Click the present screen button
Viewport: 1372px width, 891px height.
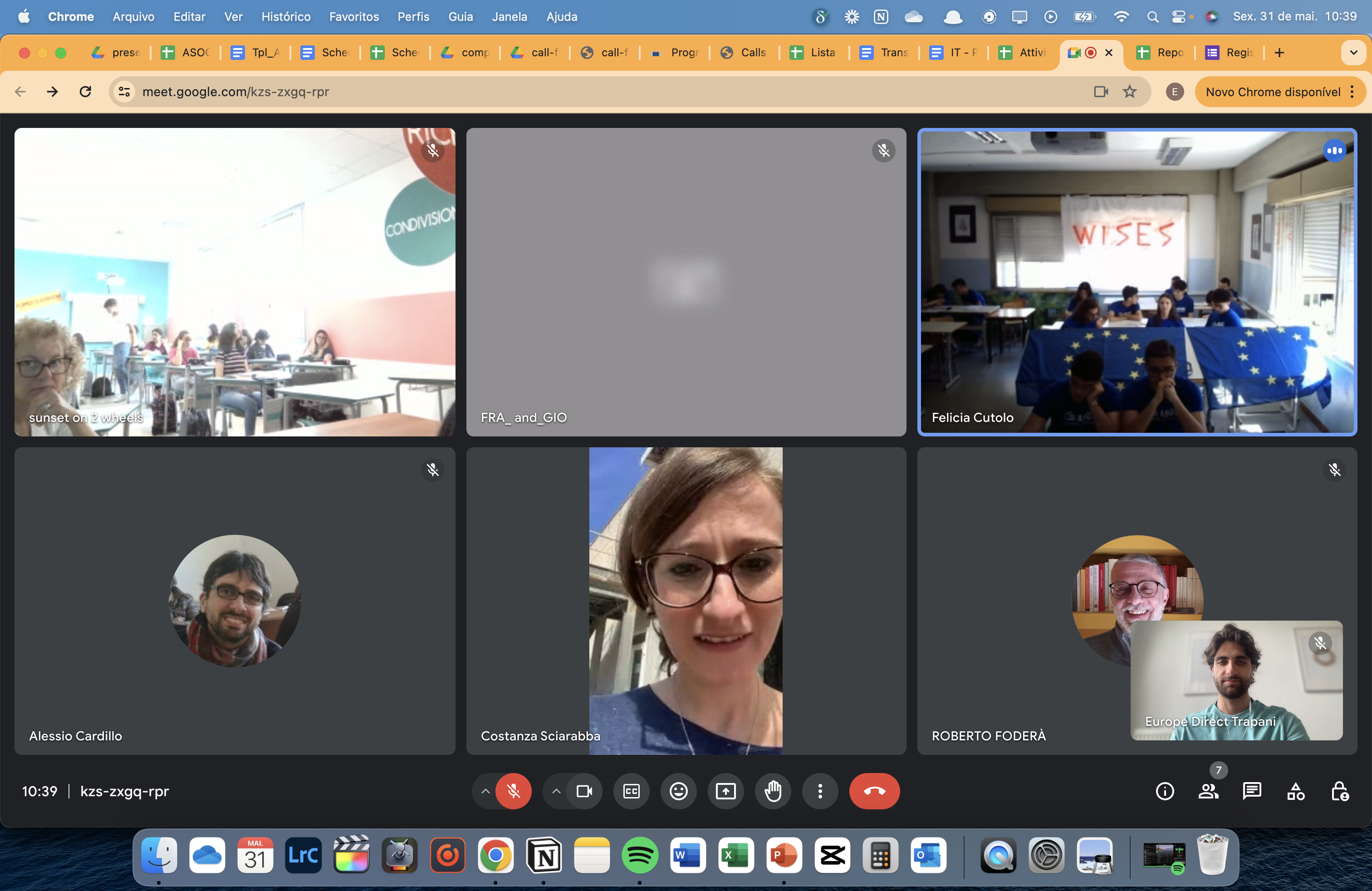(x=726, y=791)
